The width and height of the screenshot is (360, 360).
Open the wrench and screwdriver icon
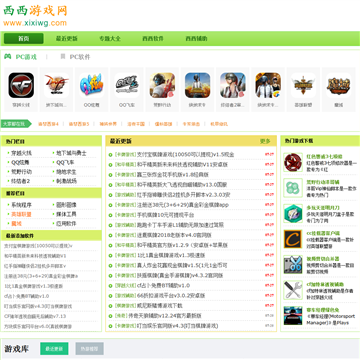(x=293, y=290)
